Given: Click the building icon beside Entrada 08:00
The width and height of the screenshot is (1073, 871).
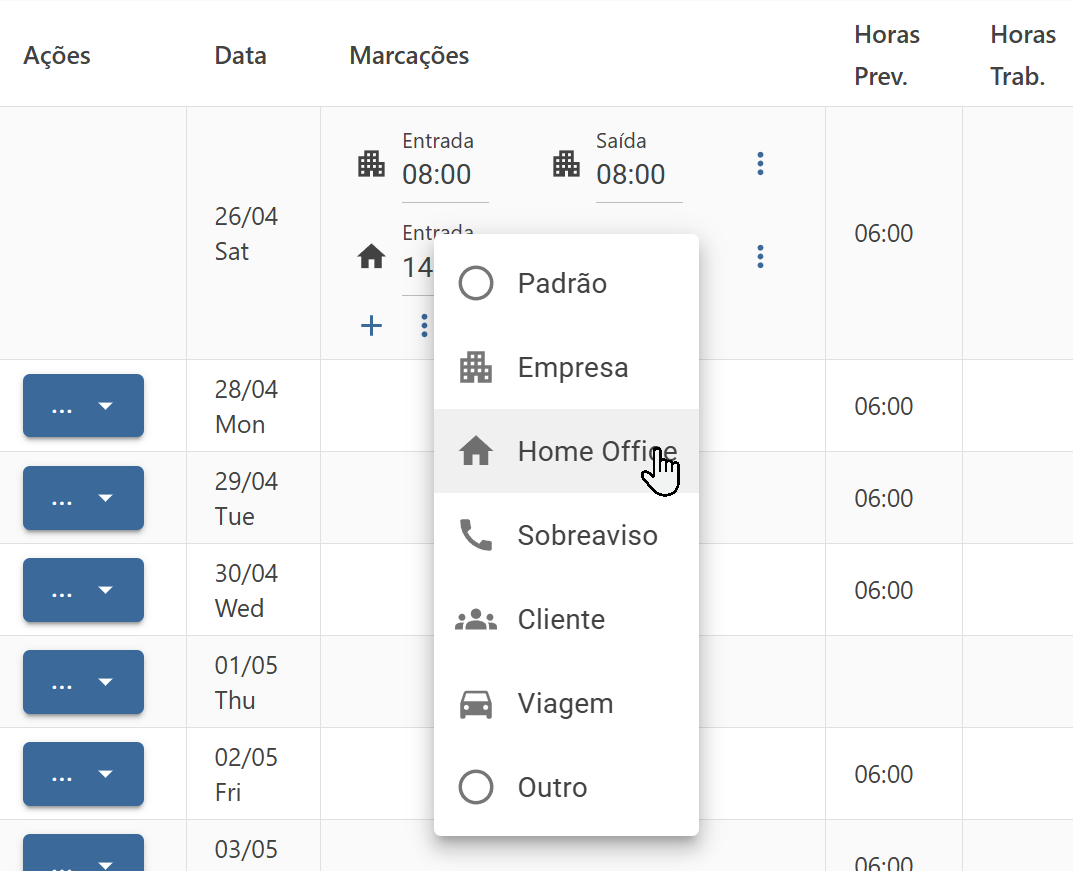Looking at the screenshot, I should (372, 164).
